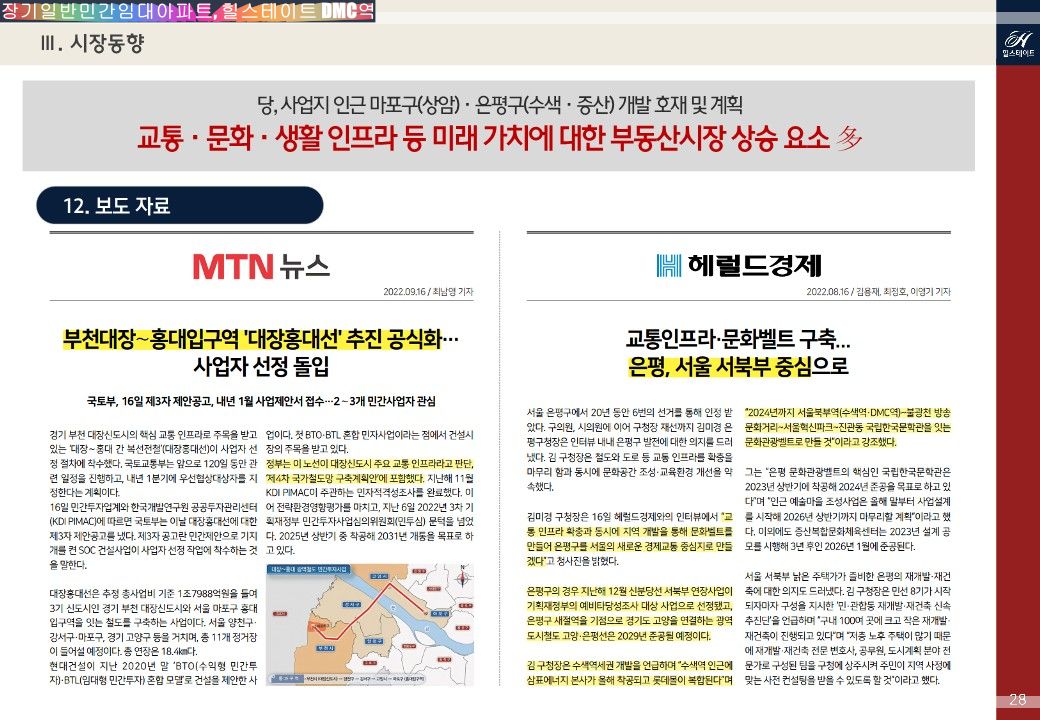The width and height of the screenshot is (1040, 720).
Task: Click the highlighted quote beginning '2024년까지 서울북부역'
Action: tap(848, 426)
